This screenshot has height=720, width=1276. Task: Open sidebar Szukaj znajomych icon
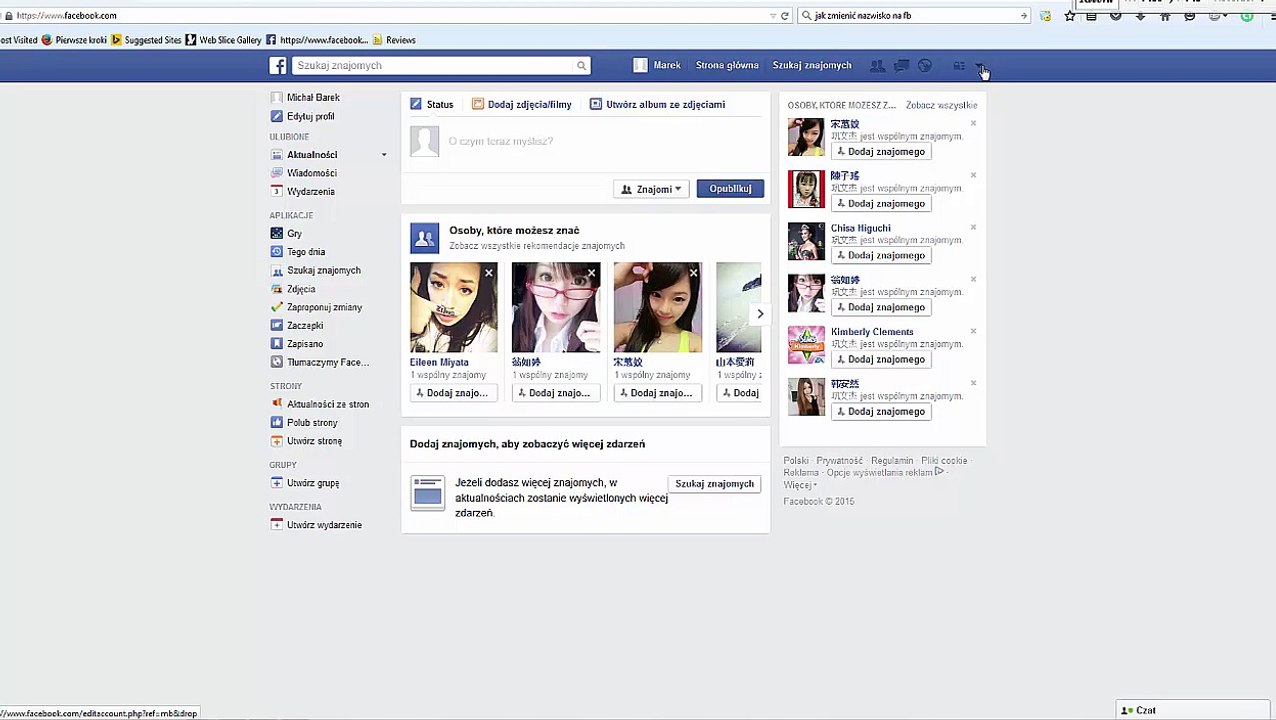point(277,270)
